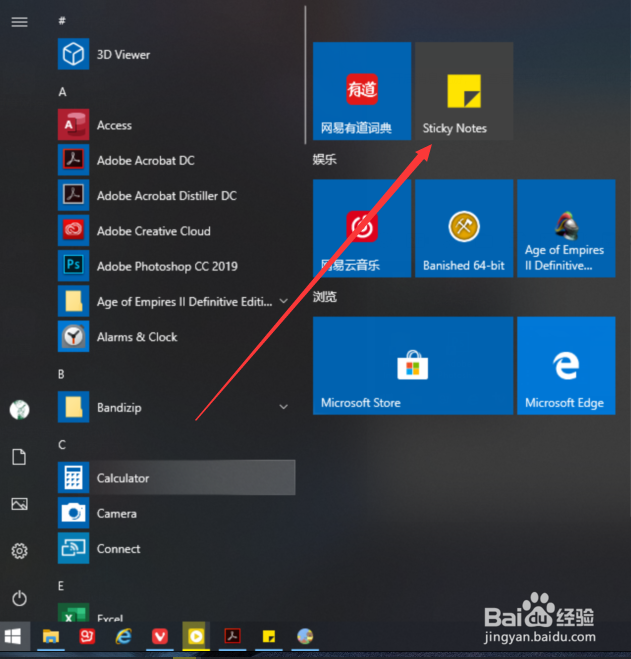
Task: Open the Age of Empires II folder icon in the app list
Action: click(73, 301)
